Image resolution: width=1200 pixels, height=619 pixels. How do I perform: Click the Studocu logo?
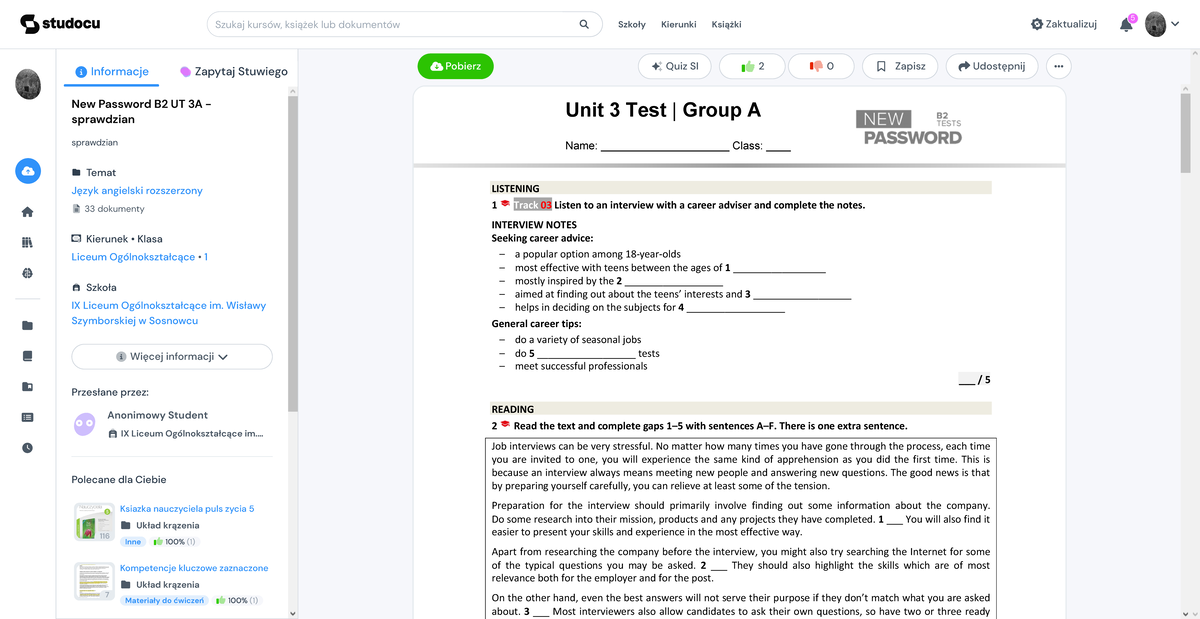(60, 23)
